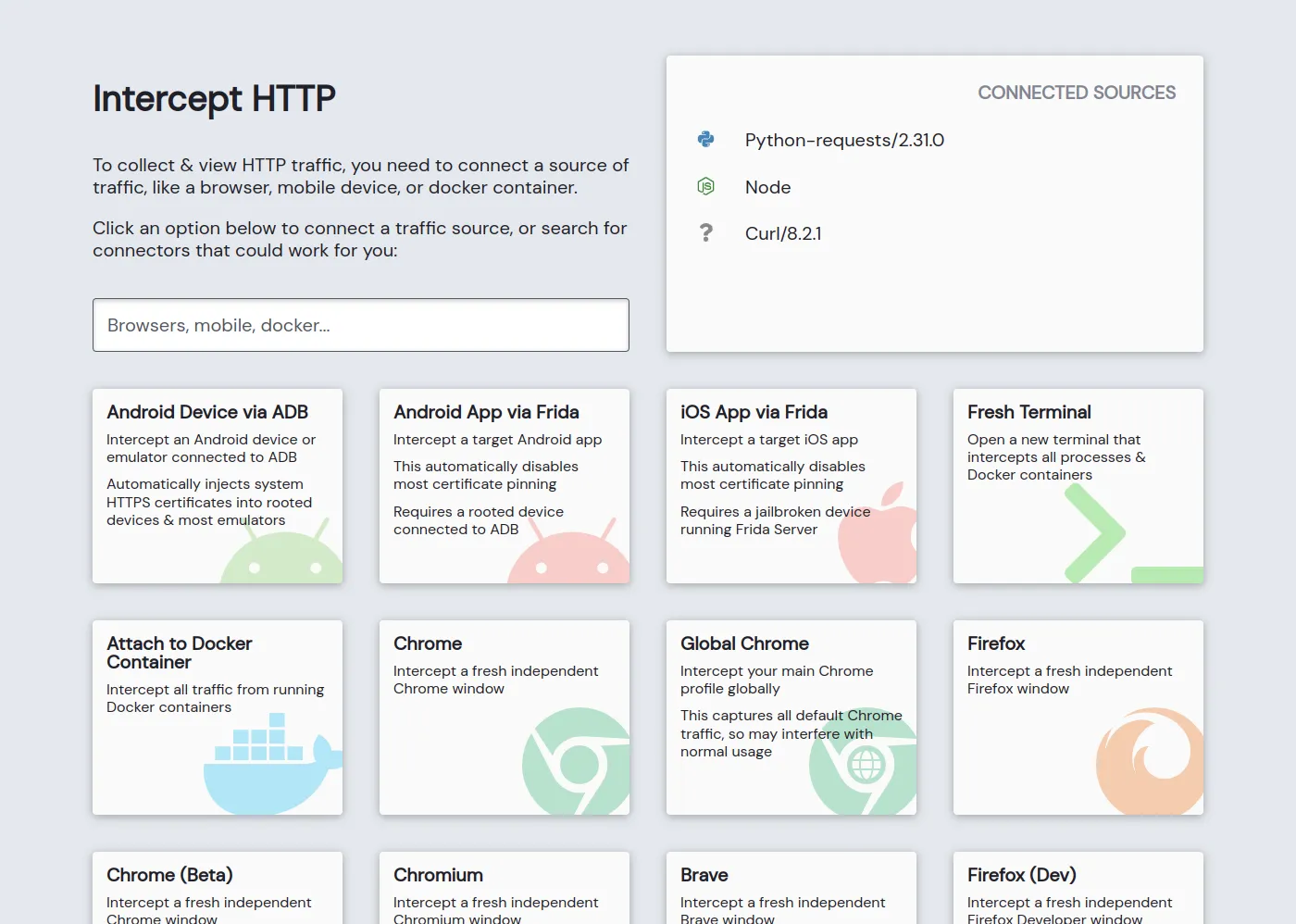This screenshot has height=924, width=1296.
Task: Click the Python icon in connected sources
Action: coord(705,140)
